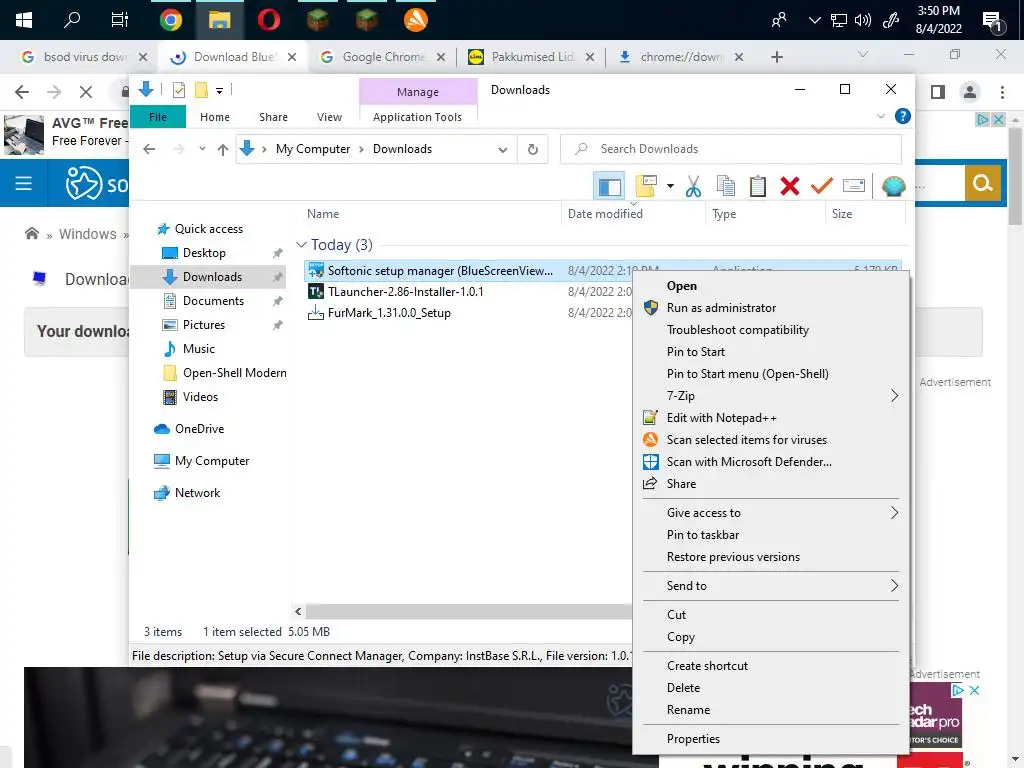Click the New folder toolbar icon

coord(646,186)
